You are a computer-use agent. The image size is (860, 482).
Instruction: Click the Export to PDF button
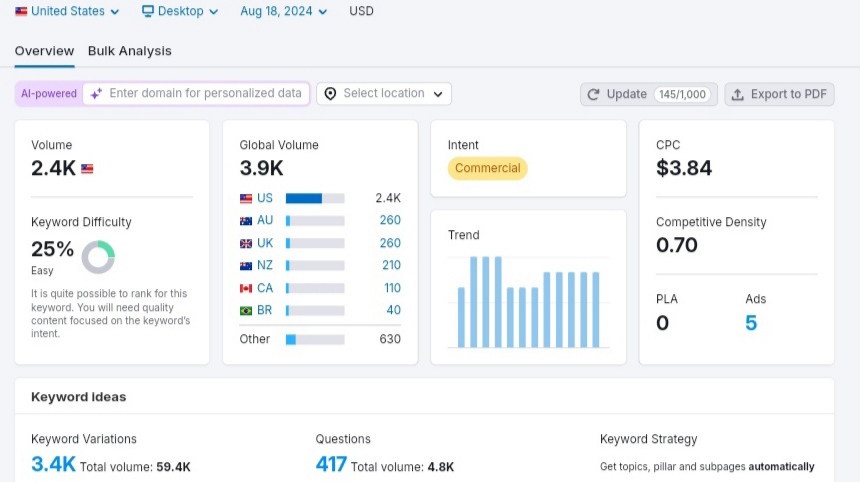click(779, 94)
